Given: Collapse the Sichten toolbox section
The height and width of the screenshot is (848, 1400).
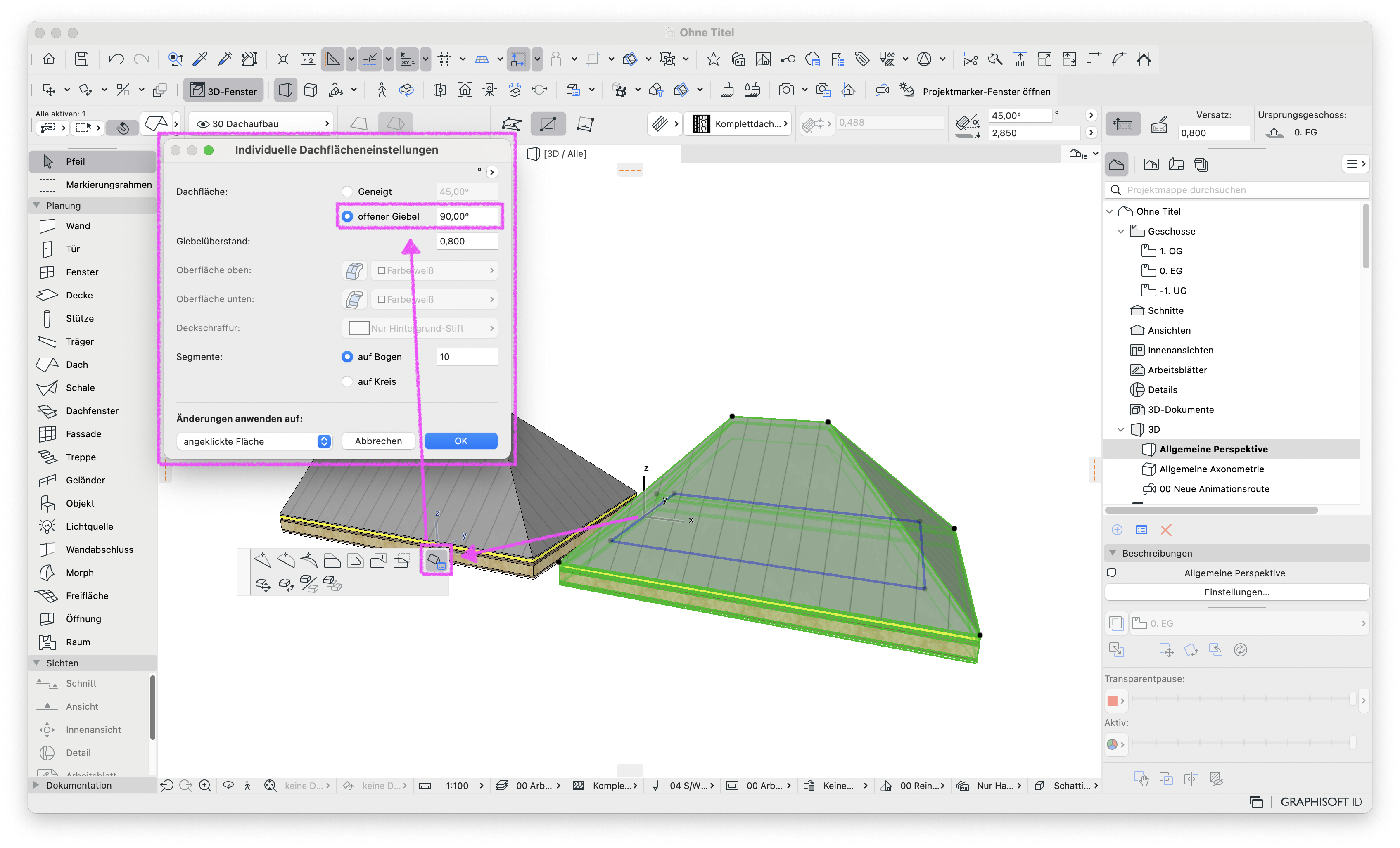Looking at the screenshot, I should (x=37, y=663).
